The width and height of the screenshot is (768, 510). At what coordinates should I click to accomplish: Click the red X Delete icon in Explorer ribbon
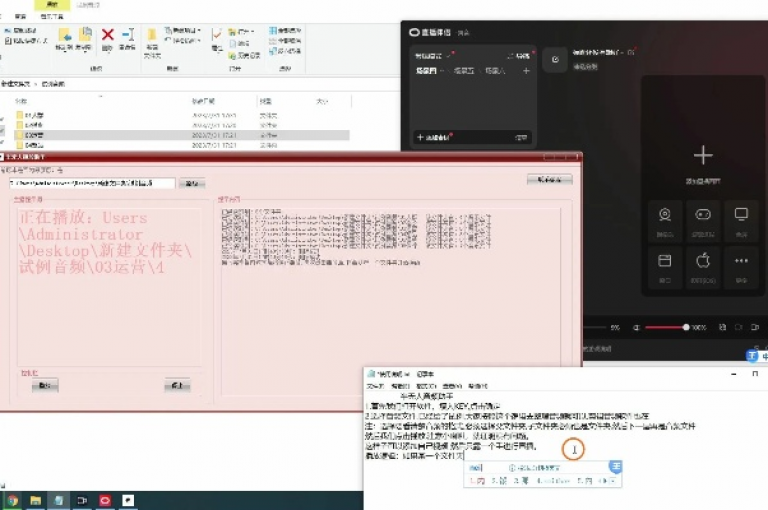[x=108, y=34]
